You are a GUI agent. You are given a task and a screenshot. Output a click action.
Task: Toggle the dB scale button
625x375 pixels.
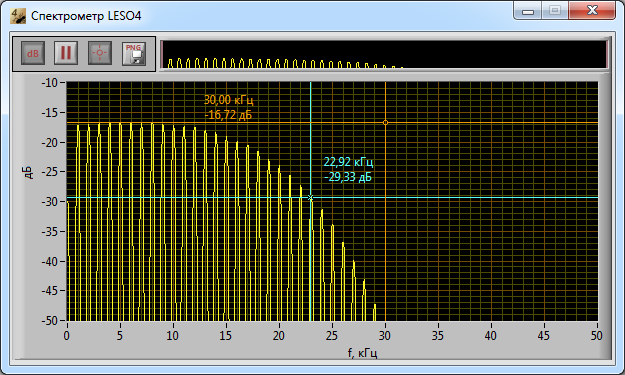coord(33,53)
